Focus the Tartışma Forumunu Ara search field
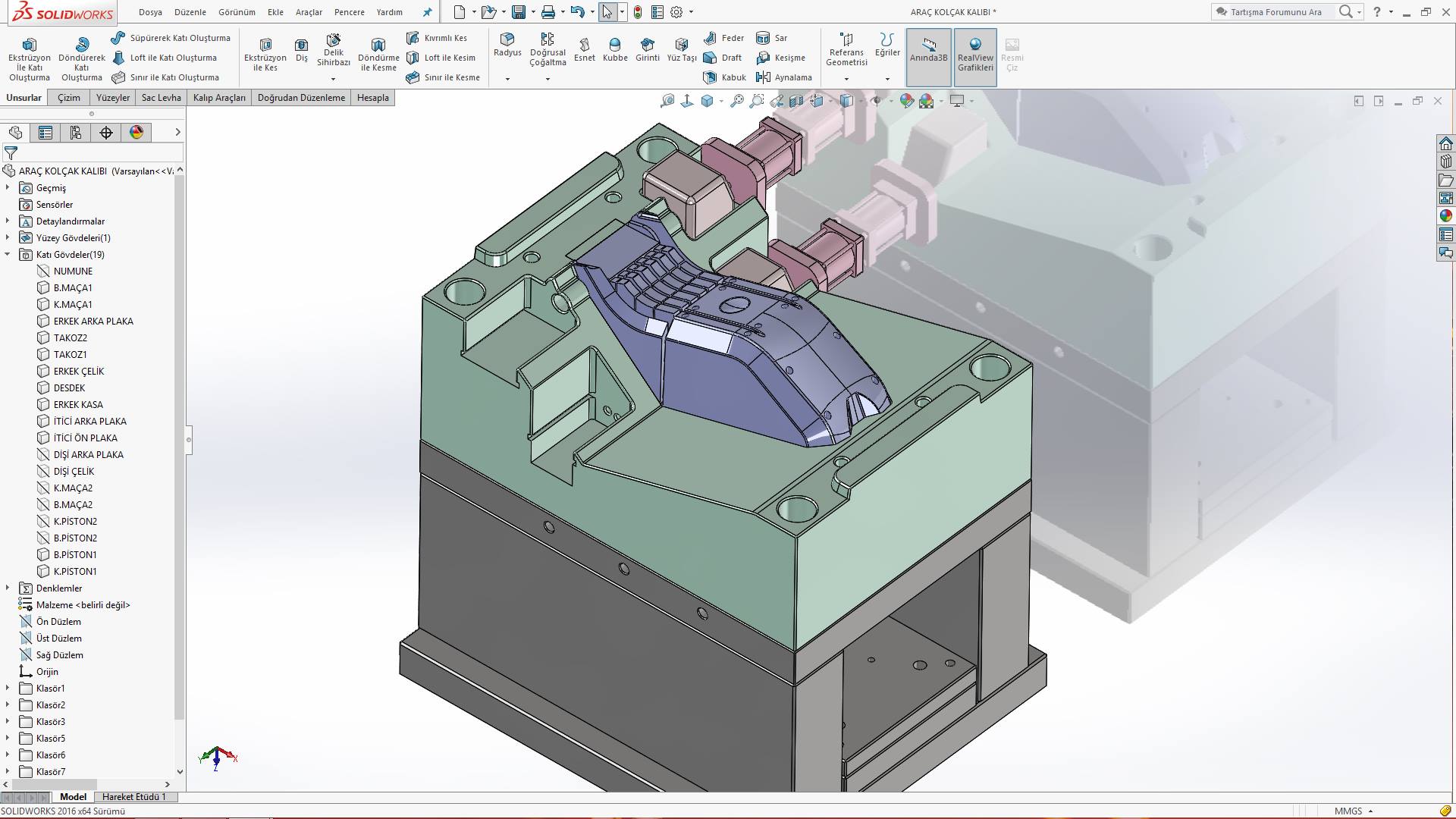 [x=1276, y=12]
